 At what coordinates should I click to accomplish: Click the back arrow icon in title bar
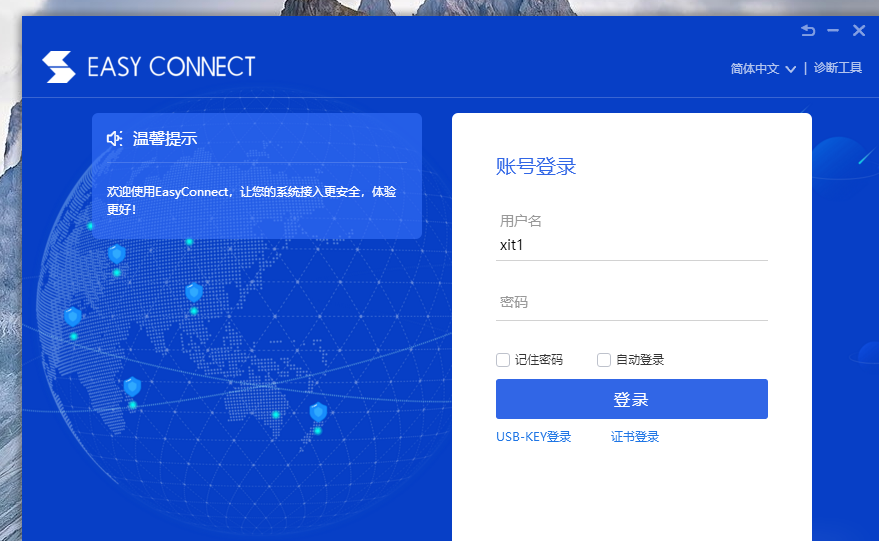click(808, 30)
